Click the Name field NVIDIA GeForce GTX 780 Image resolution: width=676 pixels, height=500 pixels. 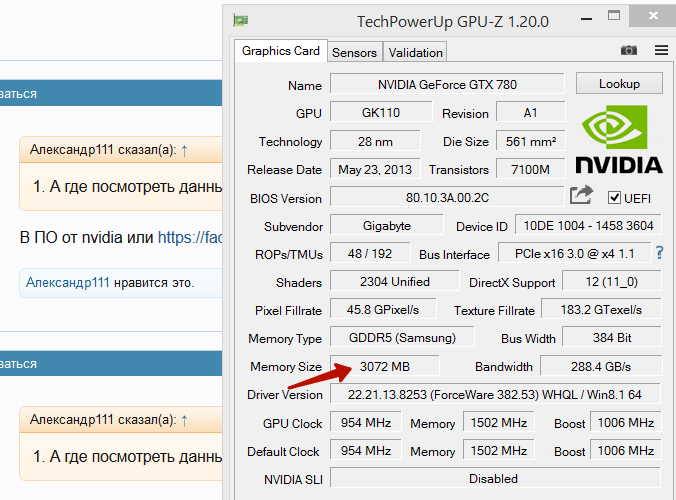pos(447,84)
